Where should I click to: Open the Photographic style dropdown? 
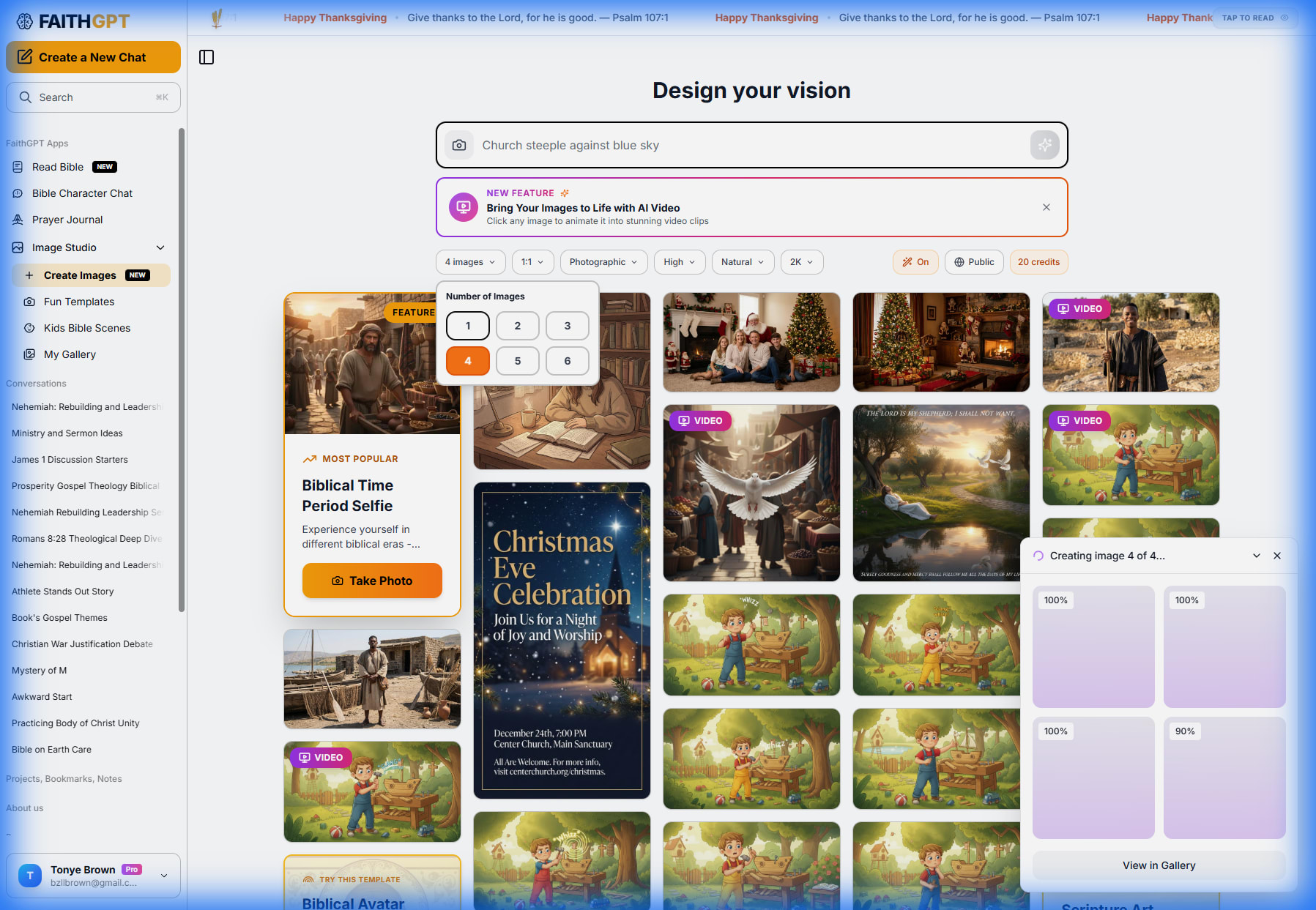click(x=602, y=261)
